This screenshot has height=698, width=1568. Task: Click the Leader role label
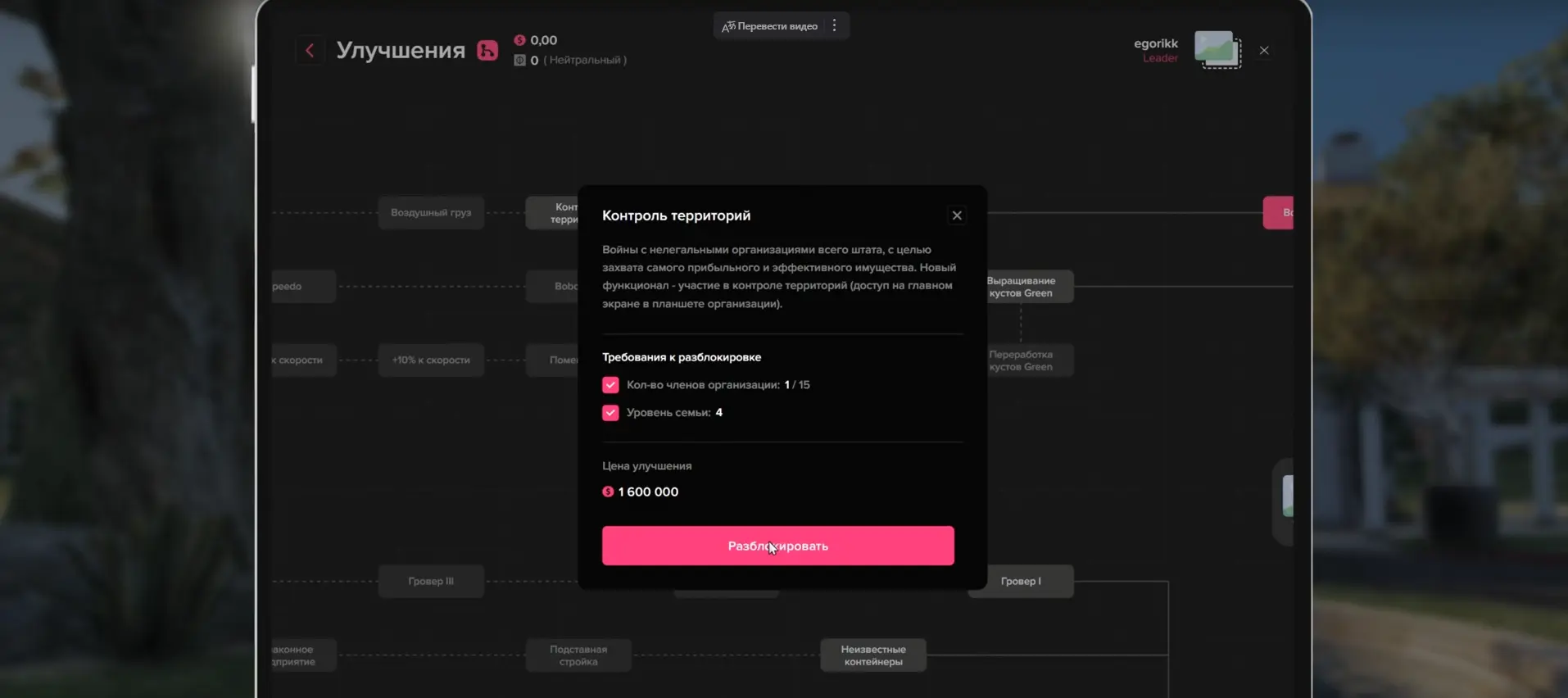(x=1161, y=58)
